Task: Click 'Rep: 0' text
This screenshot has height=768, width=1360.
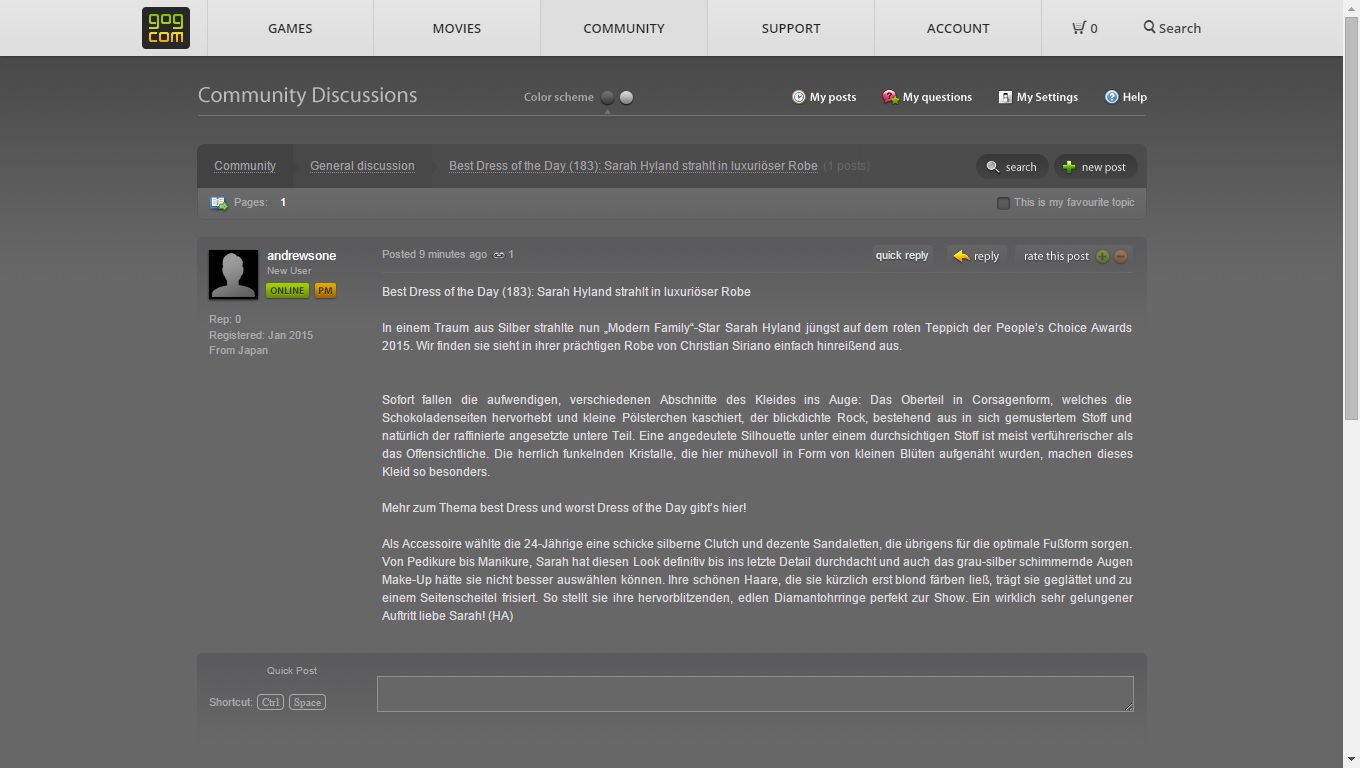Action: pos(225,320)
